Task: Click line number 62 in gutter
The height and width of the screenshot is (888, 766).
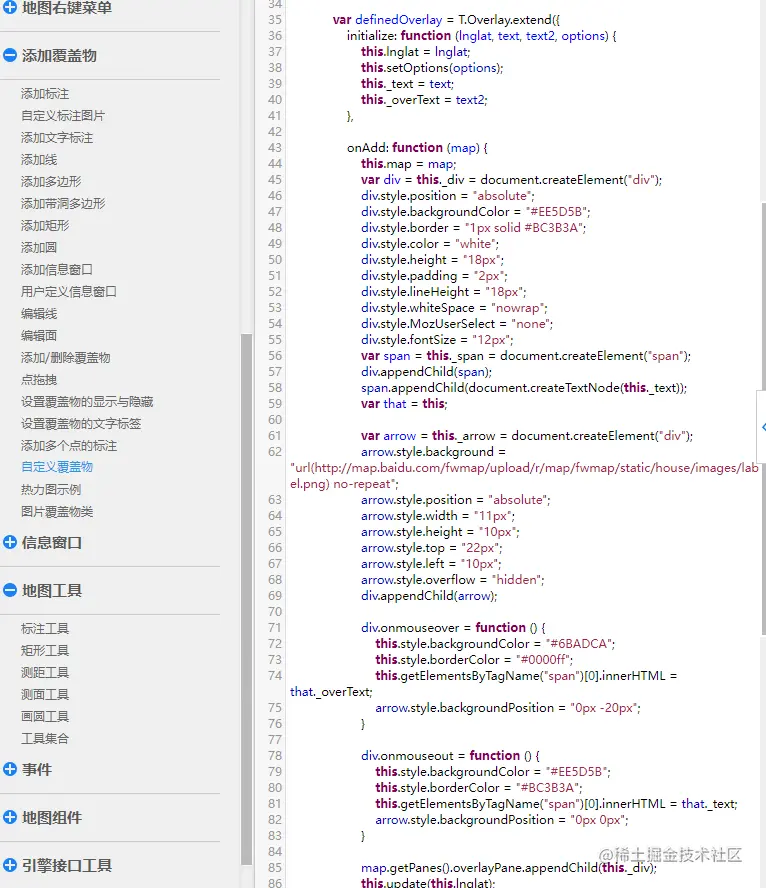Action: [x=275, y=452]
